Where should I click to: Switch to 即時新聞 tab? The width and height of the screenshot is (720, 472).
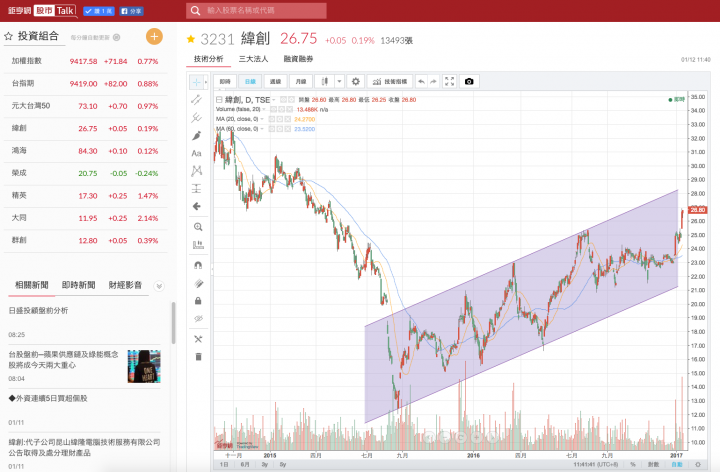click(x=79, y=285)
